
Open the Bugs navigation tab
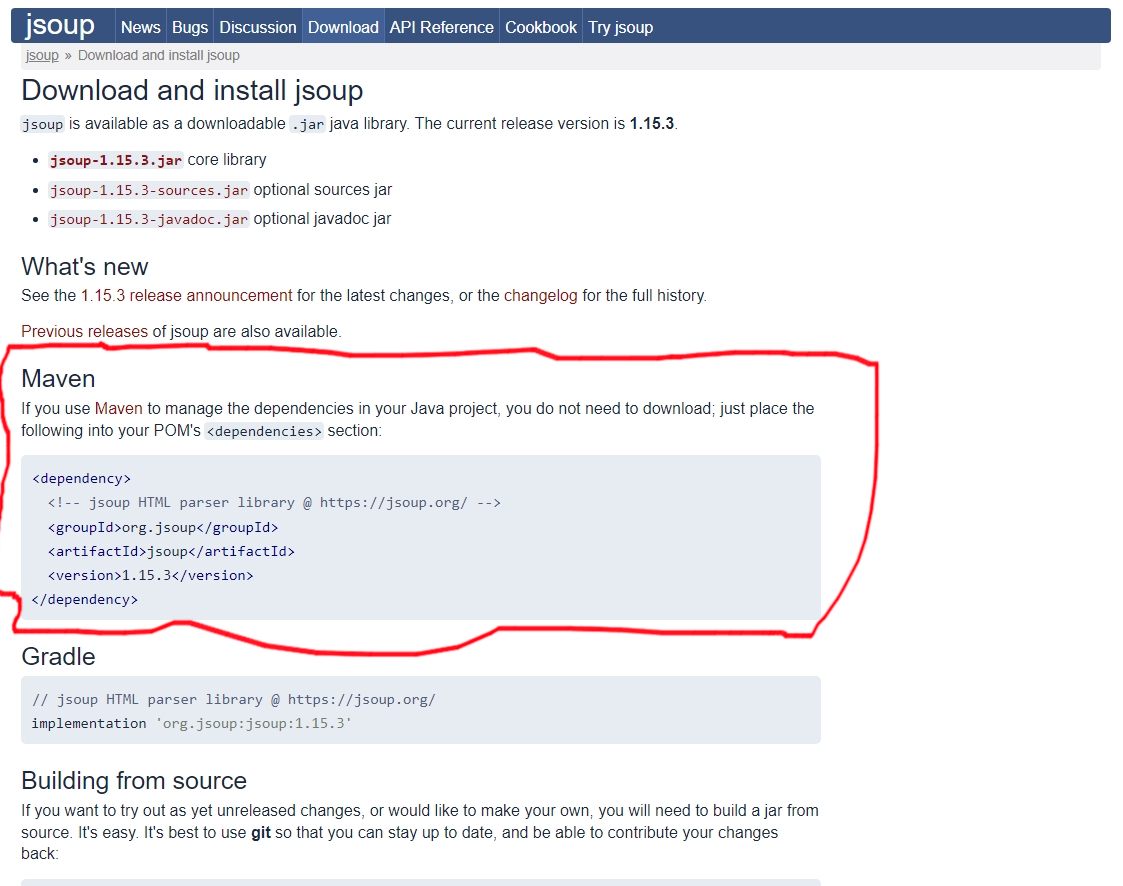[x=190, y=27]
